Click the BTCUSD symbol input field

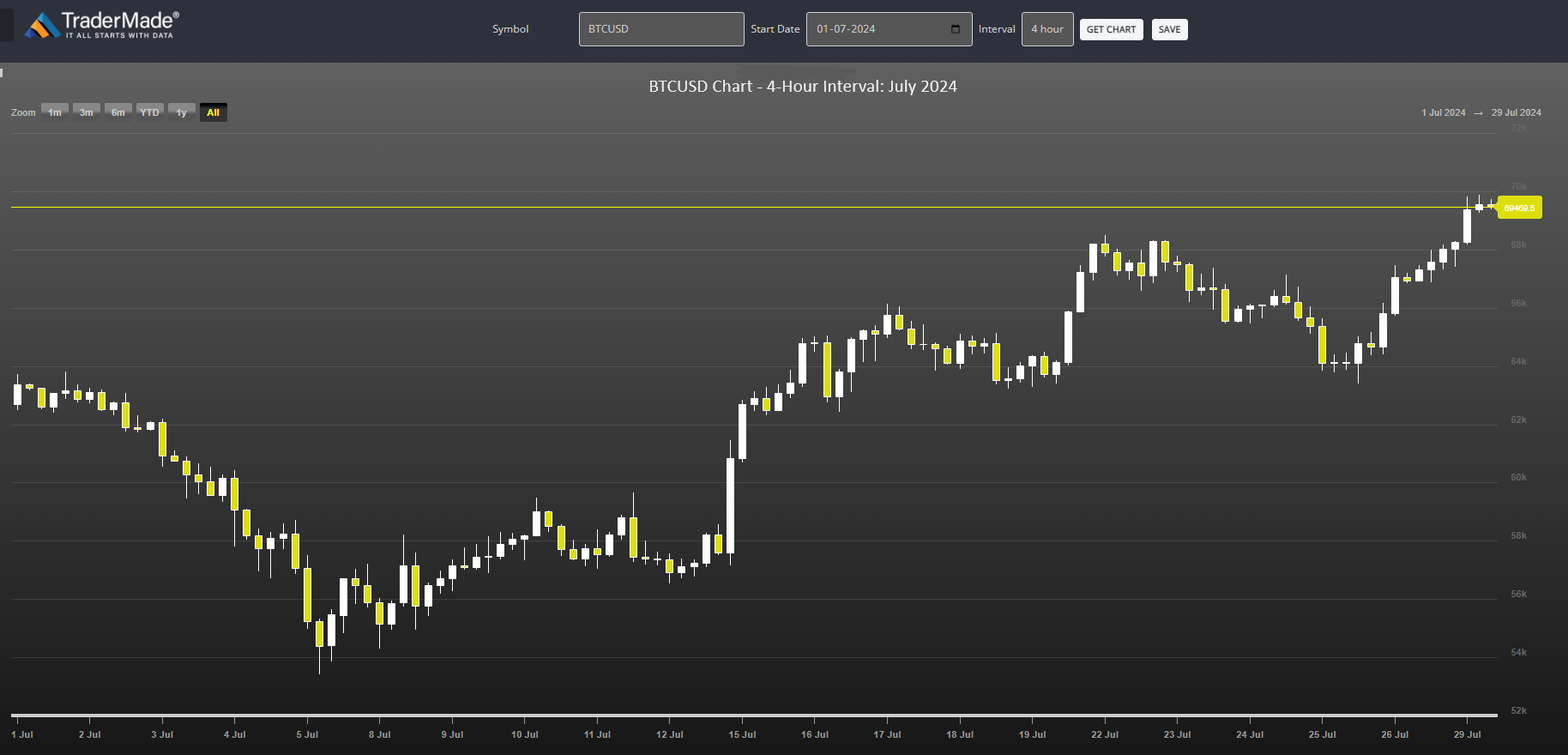661,29
